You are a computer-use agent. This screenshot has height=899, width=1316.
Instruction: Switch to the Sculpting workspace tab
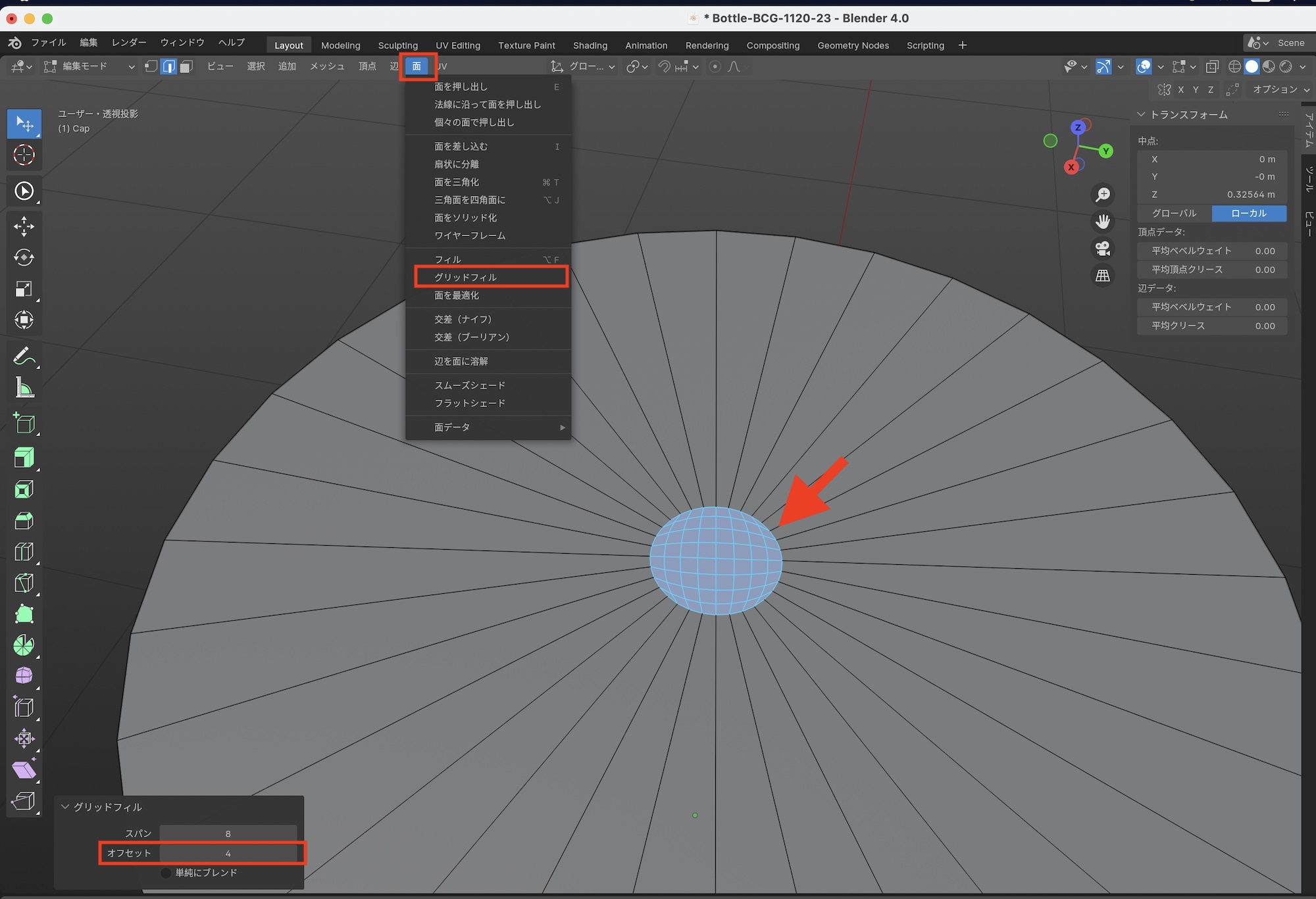(x=397, y=45)
